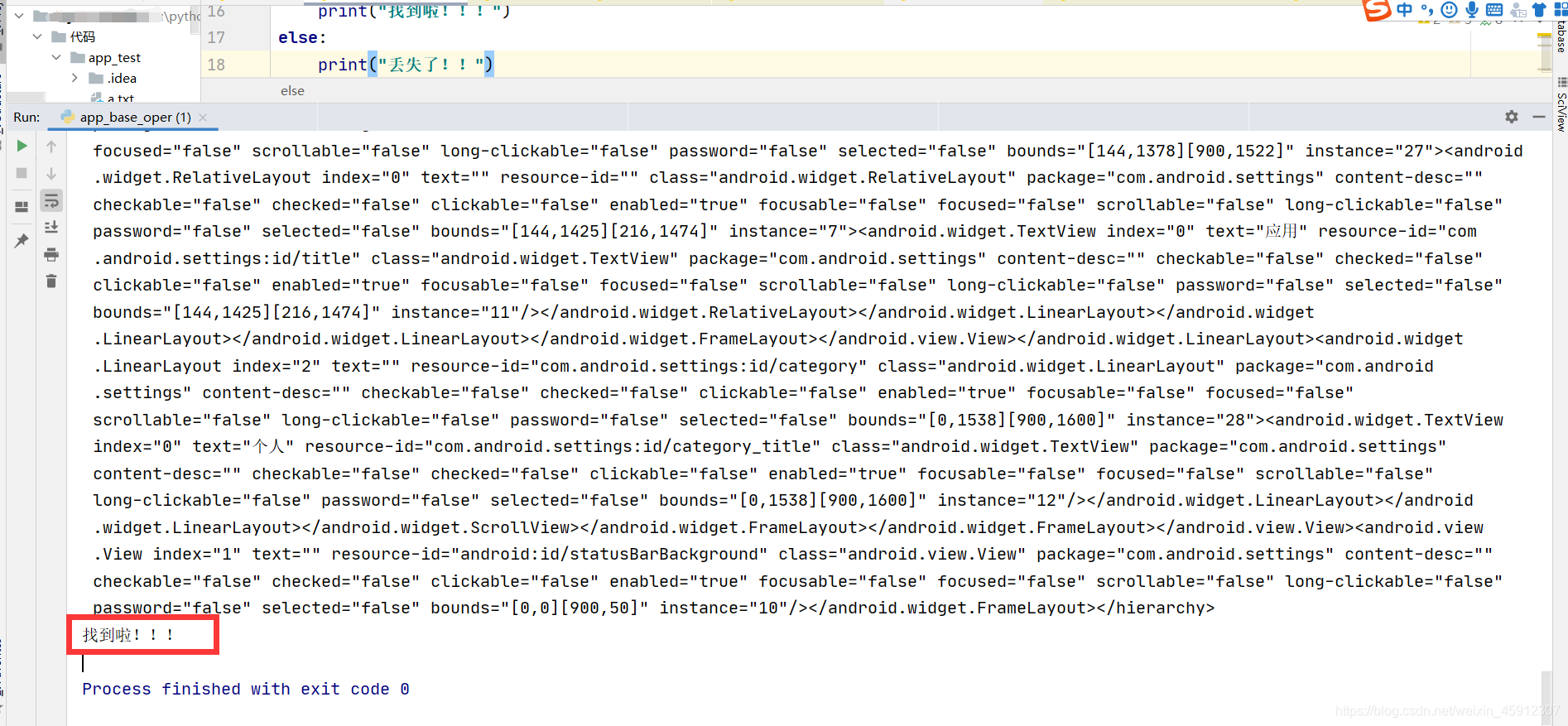Go down the stack trace with down arrow
Screen dimensions: 1568x726
(51, 173)
